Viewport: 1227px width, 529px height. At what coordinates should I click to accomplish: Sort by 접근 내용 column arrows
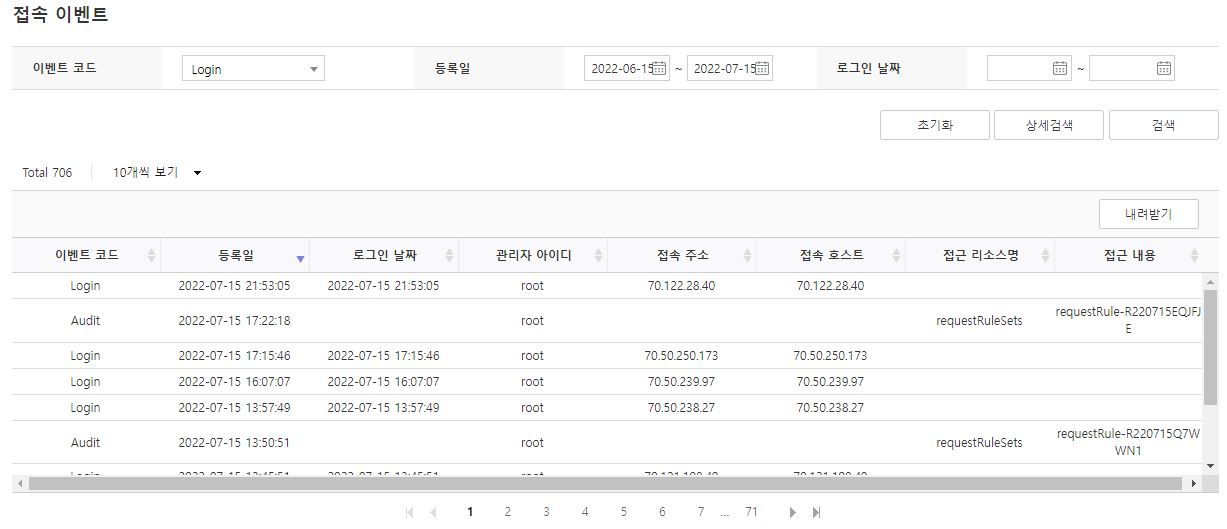pos(1194,256)
